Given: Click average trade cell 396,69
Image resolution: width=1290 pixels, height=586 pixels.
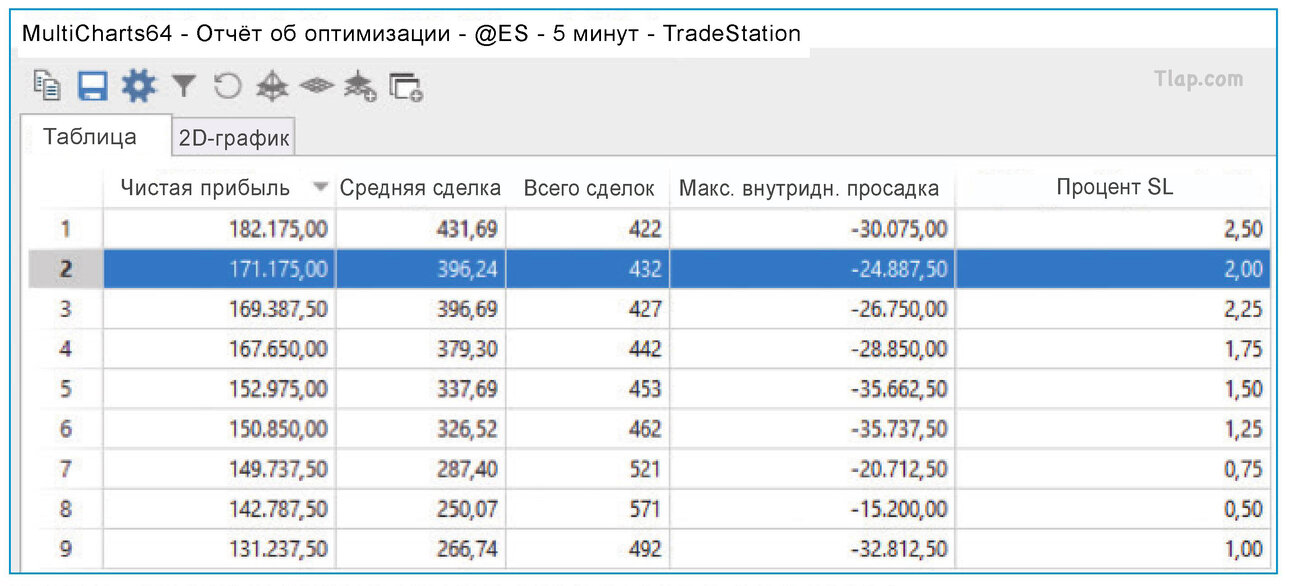Looking at the screenshot, I should (x=421, y=309).
